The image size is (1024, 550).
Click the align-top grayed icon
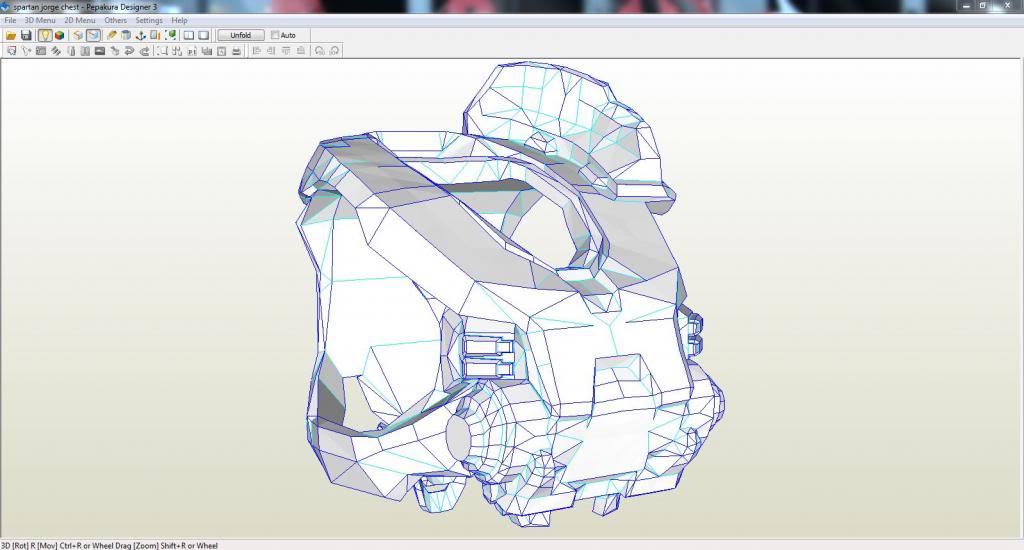click(x=286, y=51)
